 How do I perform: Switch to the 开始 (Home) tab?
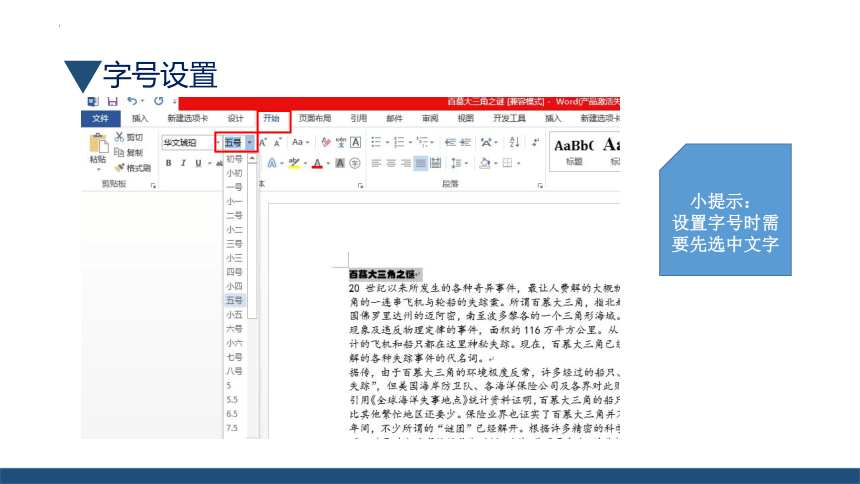(271, 119)
